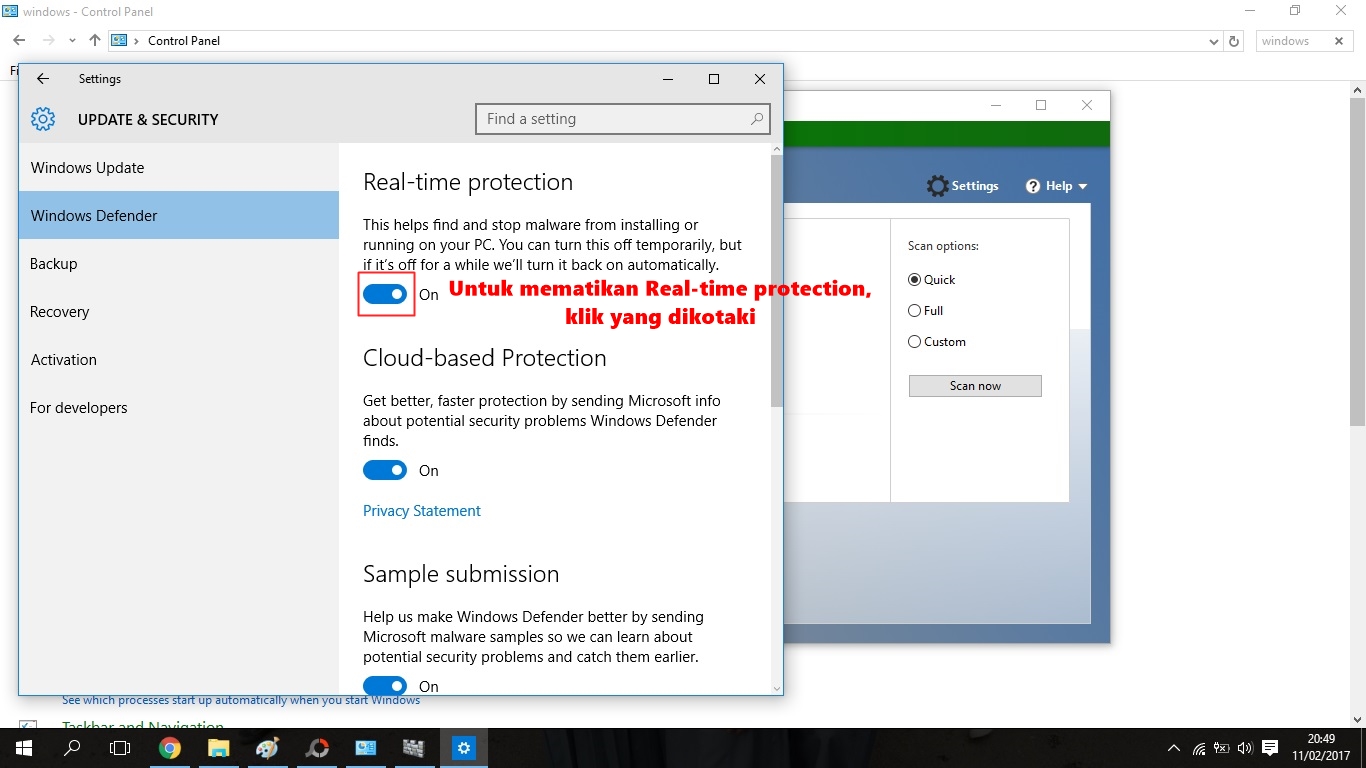Click the Control Panel breadcrumb text
This screenshot has width=1366, height=768.
[x=184, y=41]
